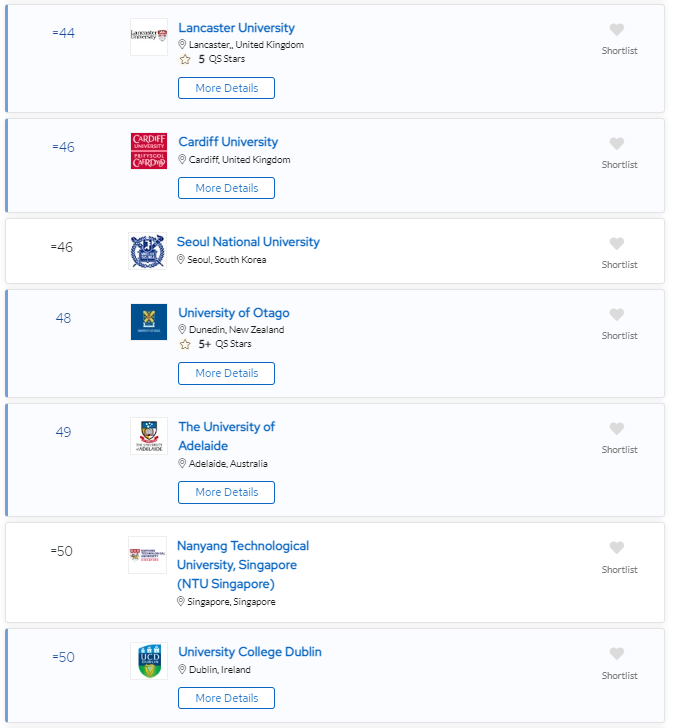The height and width of the screenshot is (728, 673).
Task: Toggle the Cardiff University shortlist heart
Action: (617, 144)
